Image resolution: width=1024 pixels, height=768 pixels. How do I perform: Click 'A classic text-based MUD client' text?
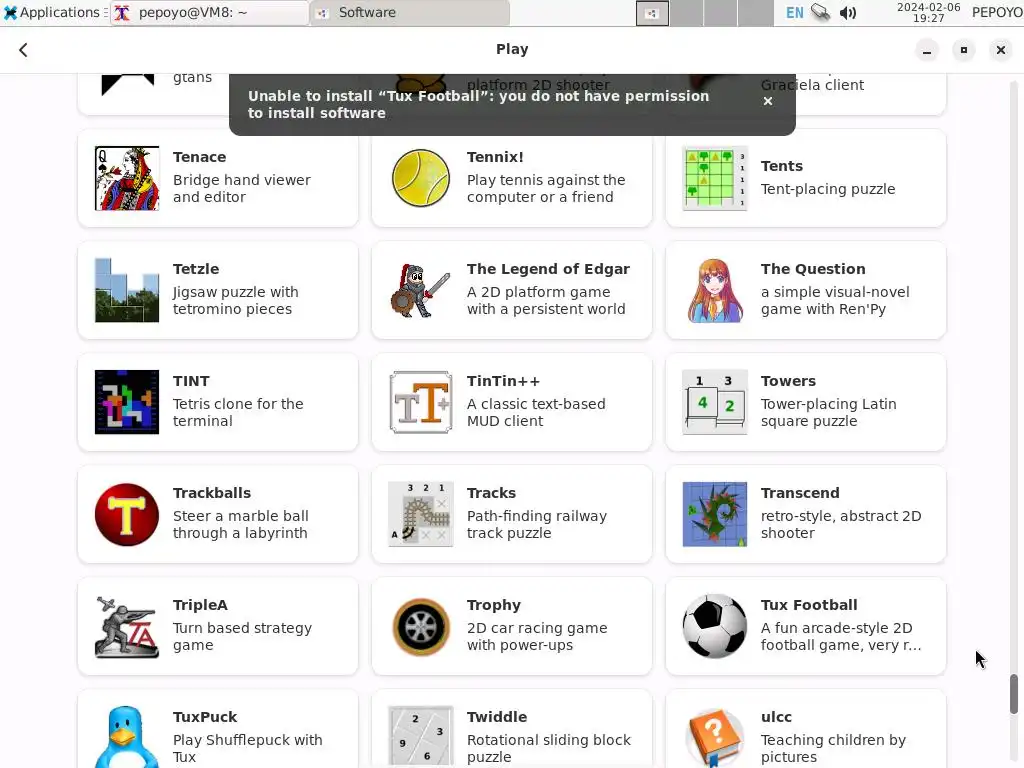[536, 412]
